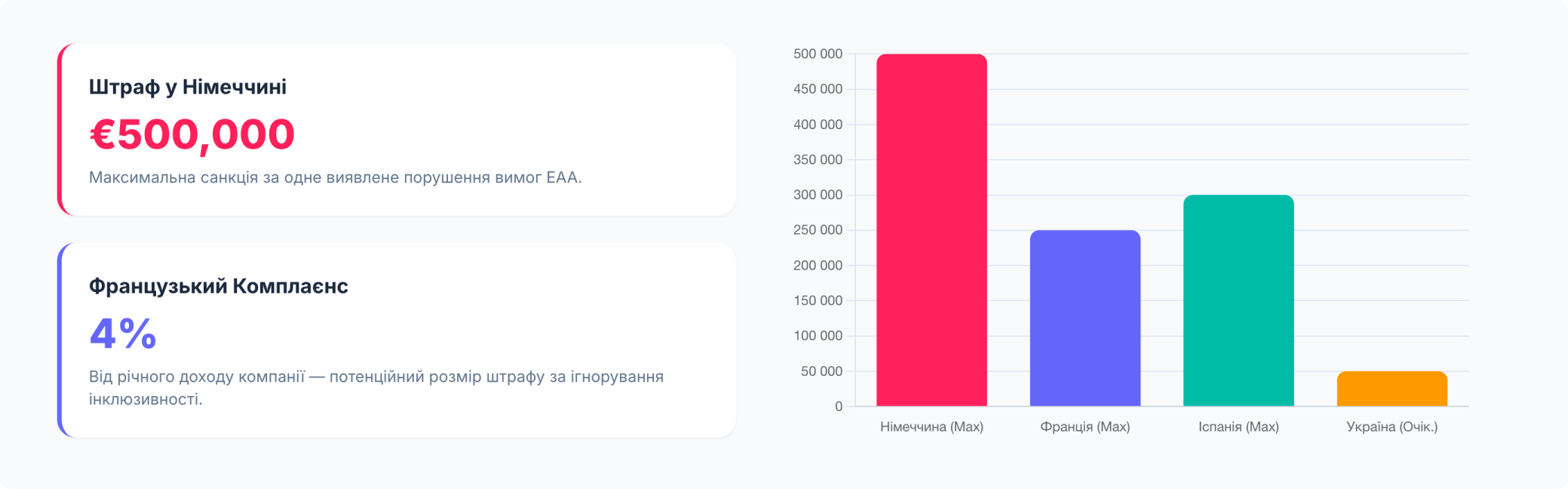Click the 100 000 y-axis label
Screen dimensions: 1568x489
click(x=818, y=336)
